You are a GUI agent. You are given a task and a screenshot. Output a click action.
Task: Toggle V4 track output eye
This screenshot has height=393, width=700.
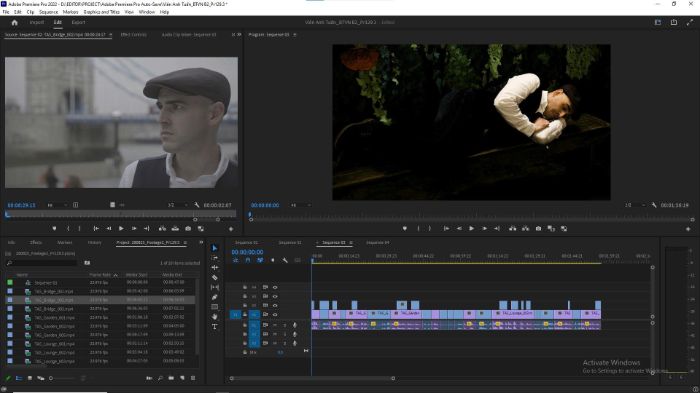(275, 288)
